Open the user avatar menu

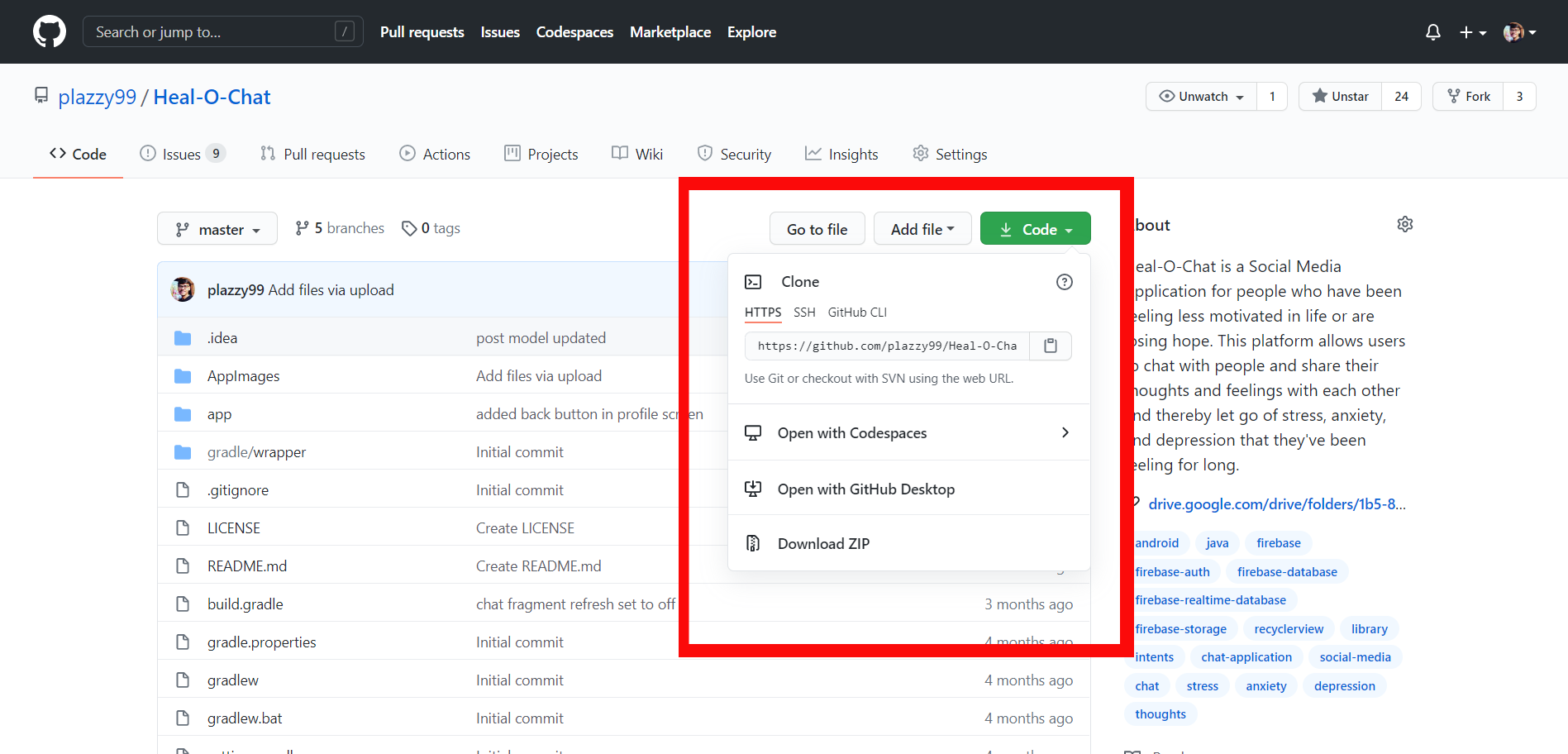tap(1519, 32)
